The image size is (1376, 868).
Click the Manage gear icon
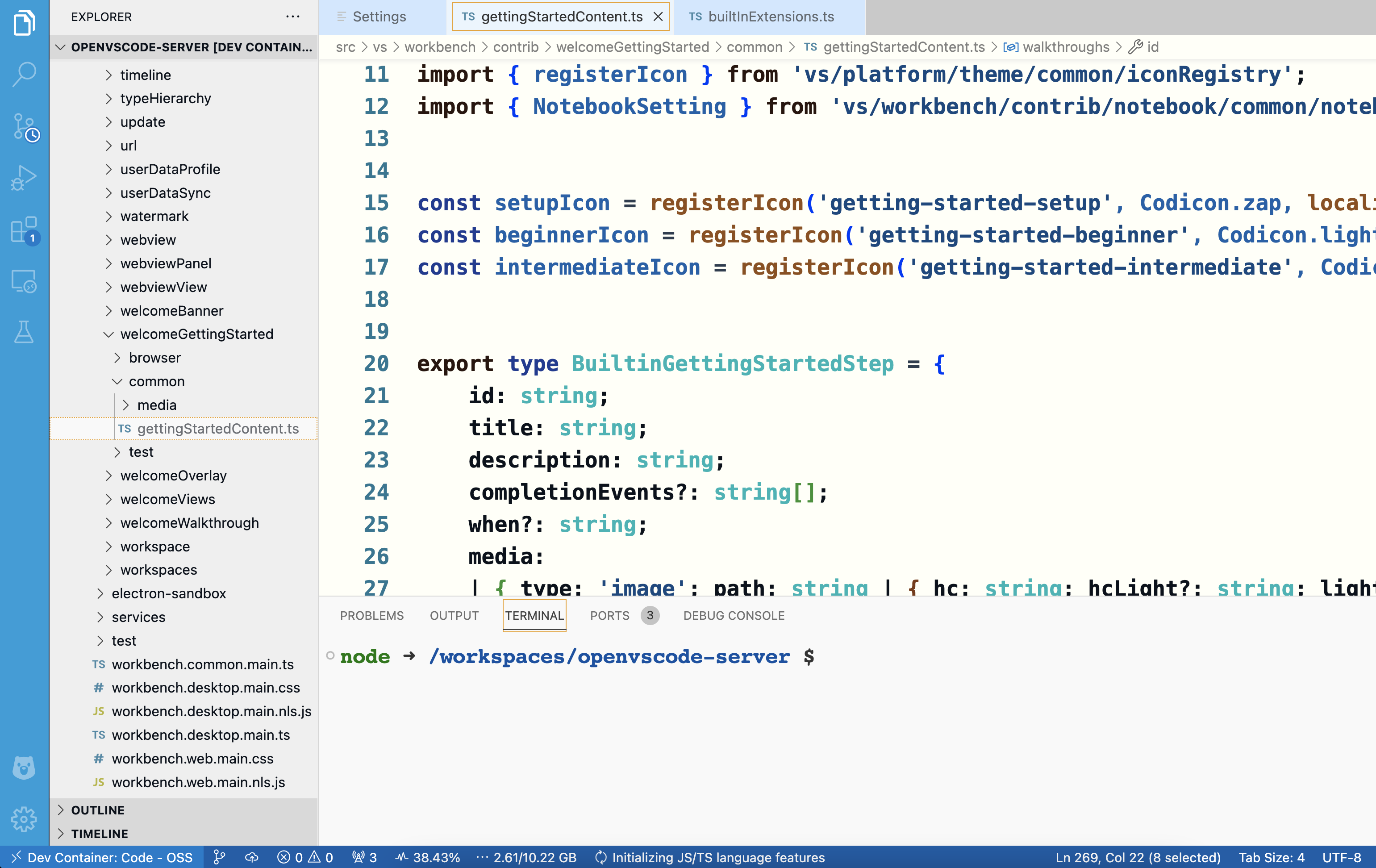[x=24, y=819]
